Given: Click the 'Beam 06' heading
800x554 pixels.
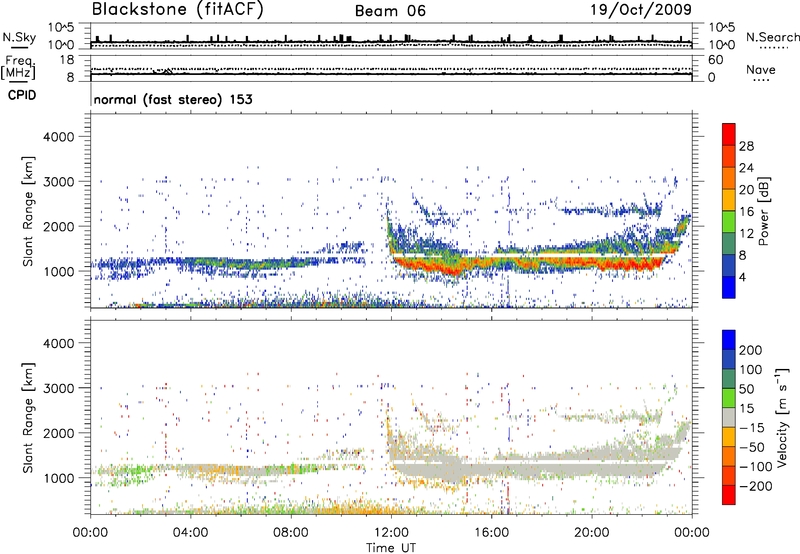Looking at the screenshot, I should 390,11.
